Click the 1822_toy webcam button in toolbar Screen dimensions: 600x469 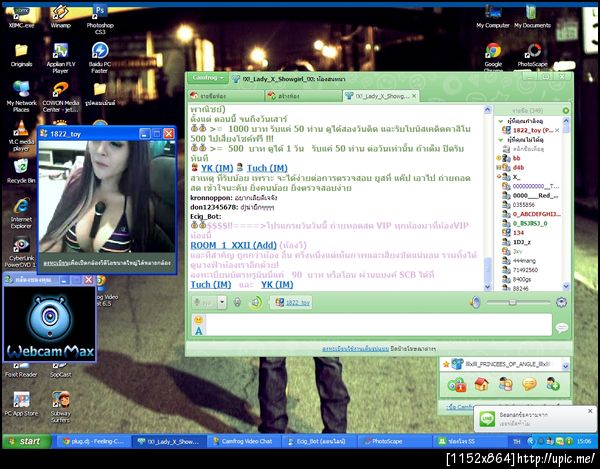(x=293, y=302)
